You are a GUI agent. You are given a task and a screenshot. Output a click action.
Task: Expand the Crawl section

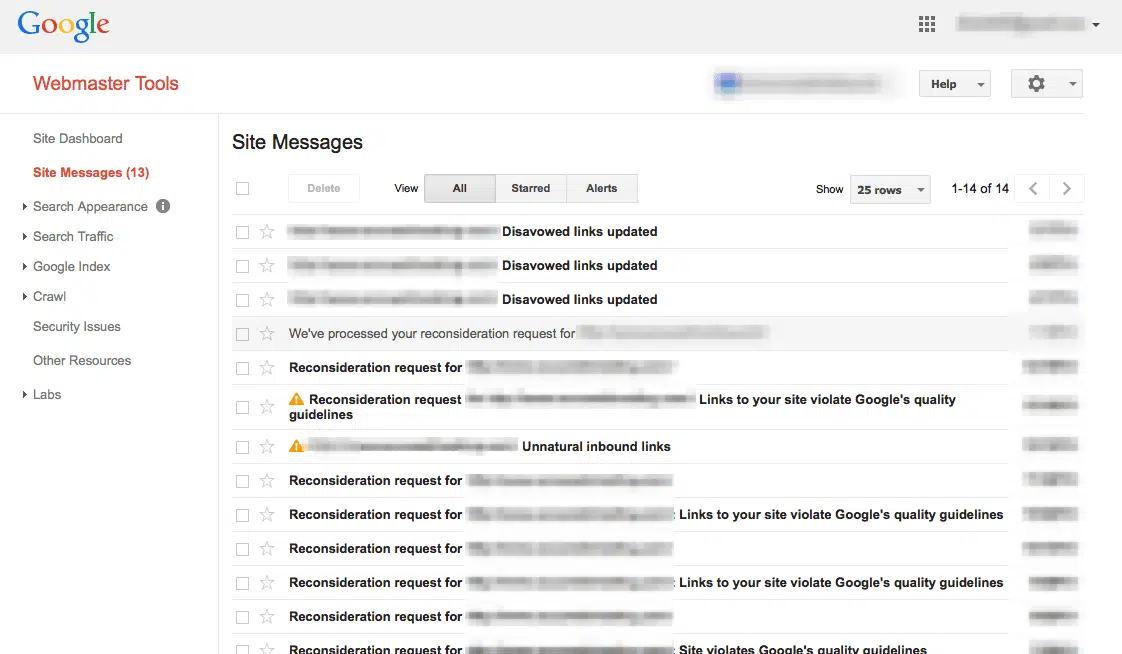(x=24, y=296)
